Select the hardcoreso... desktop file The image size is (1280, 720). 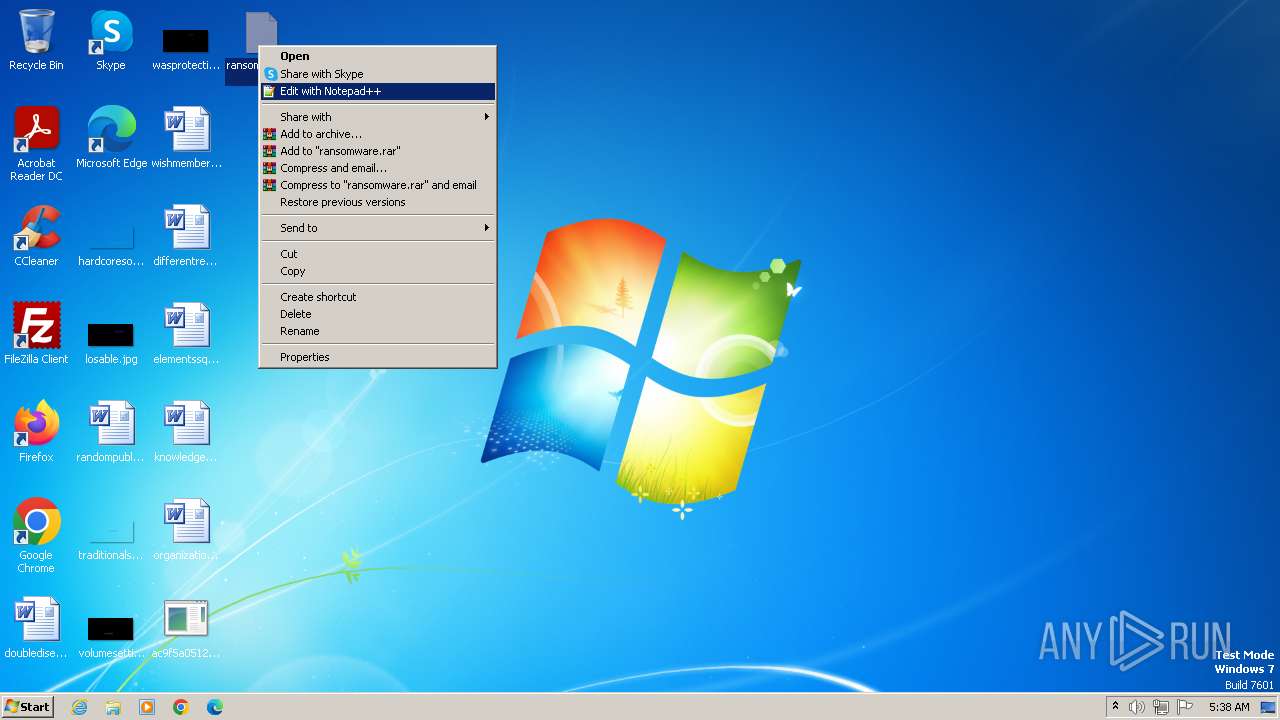[x=111, y=245]
